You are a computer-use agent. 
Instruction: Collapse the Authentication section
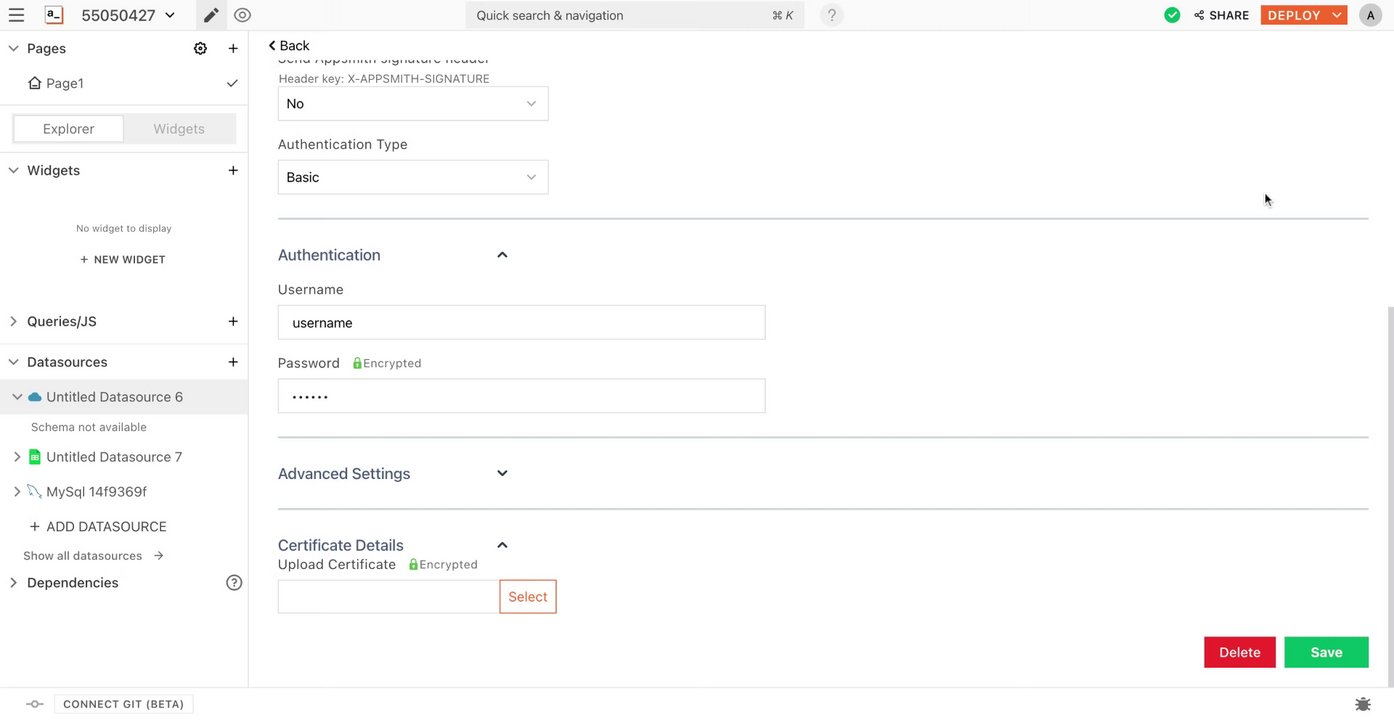point(502,255)
